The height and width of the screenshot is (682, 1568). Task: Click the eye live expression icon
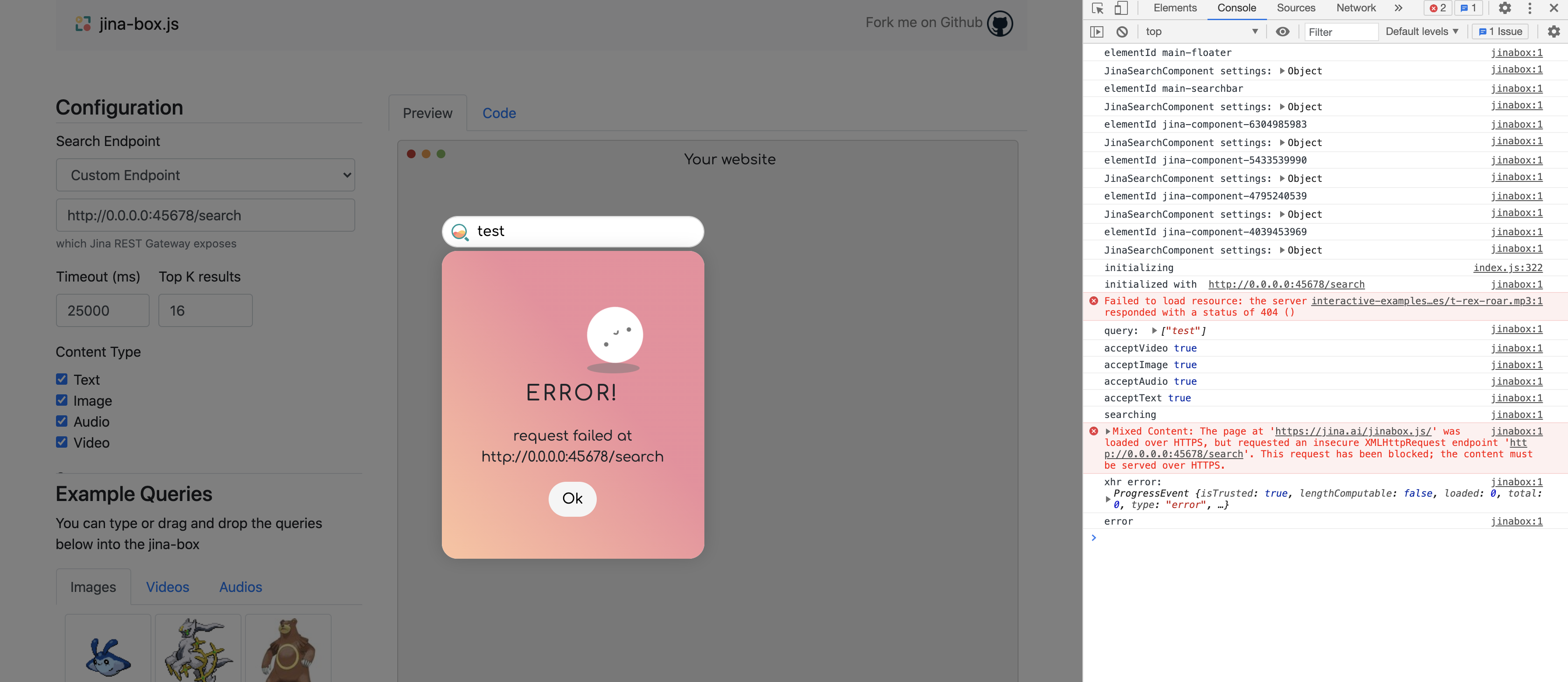1282,31
